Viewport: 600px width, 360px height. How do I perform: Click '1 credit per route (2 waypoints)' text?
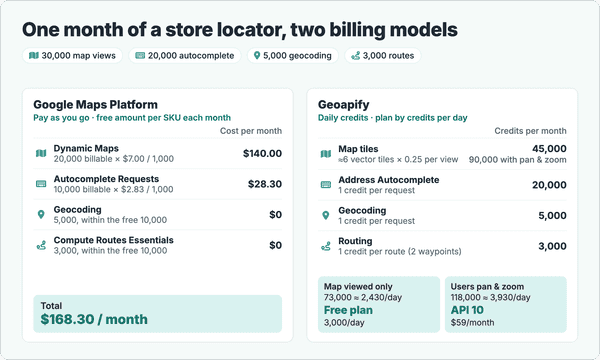click(400, 251)
